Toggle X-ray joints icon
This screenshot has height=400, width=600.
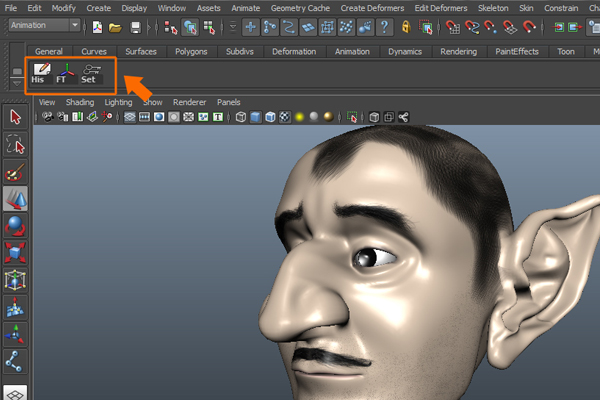(x=403, y=117)
